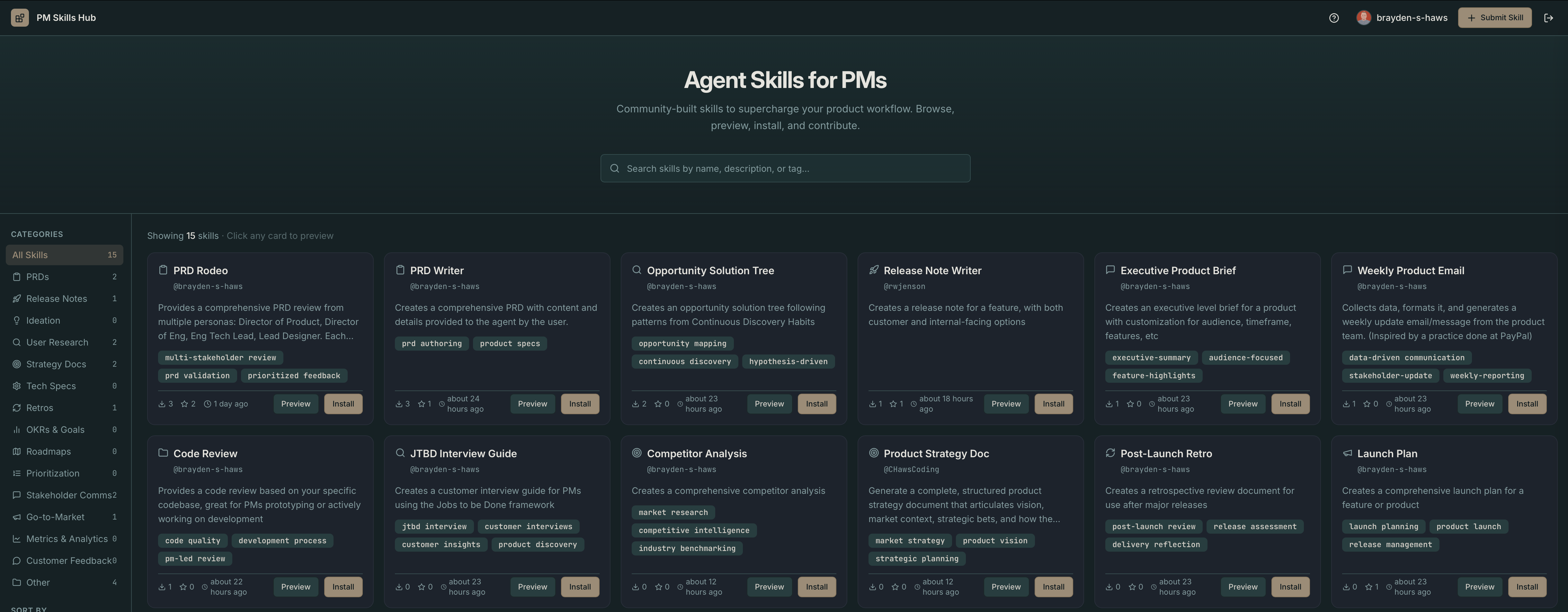This screenshot has width=1568, height=612.
Task: Click the search skills input field
Action: point(784,169)
